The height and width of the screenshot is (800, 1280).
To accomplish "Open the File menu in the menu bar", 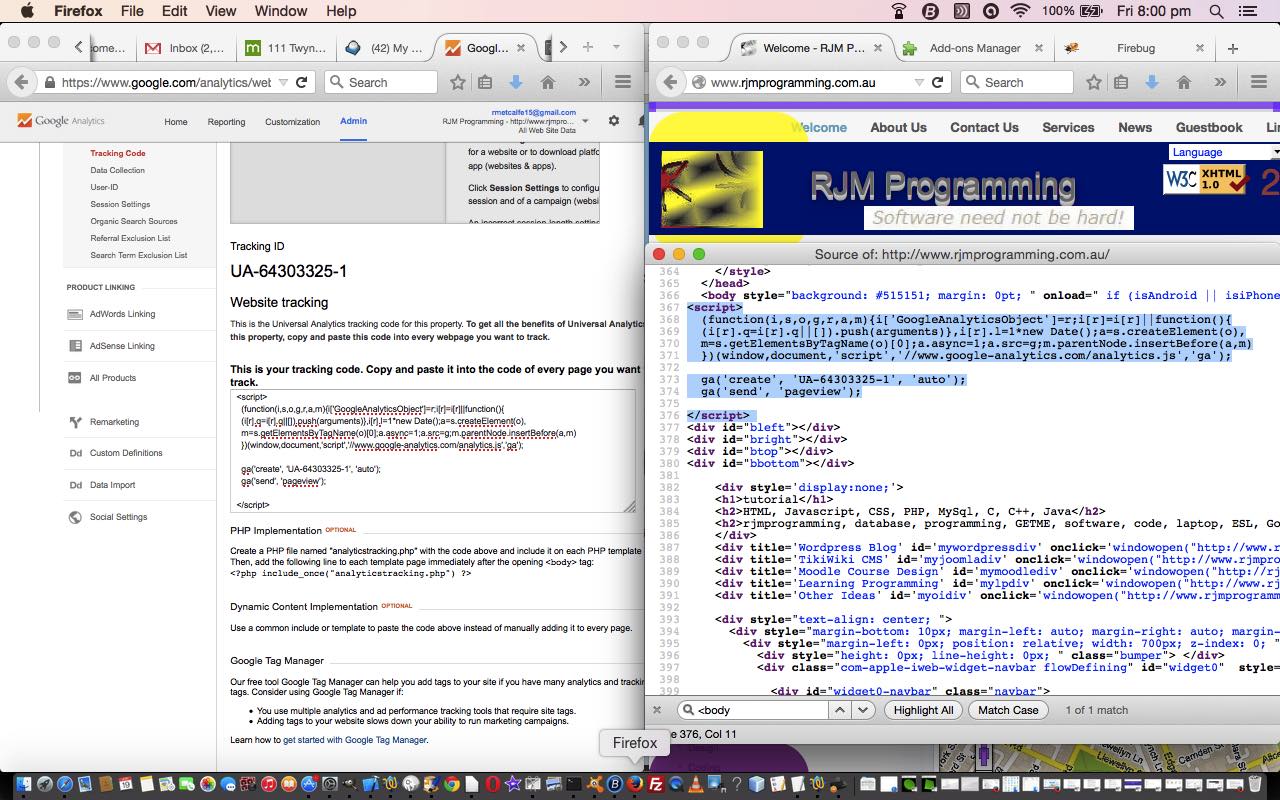I will tap(132, 11).
